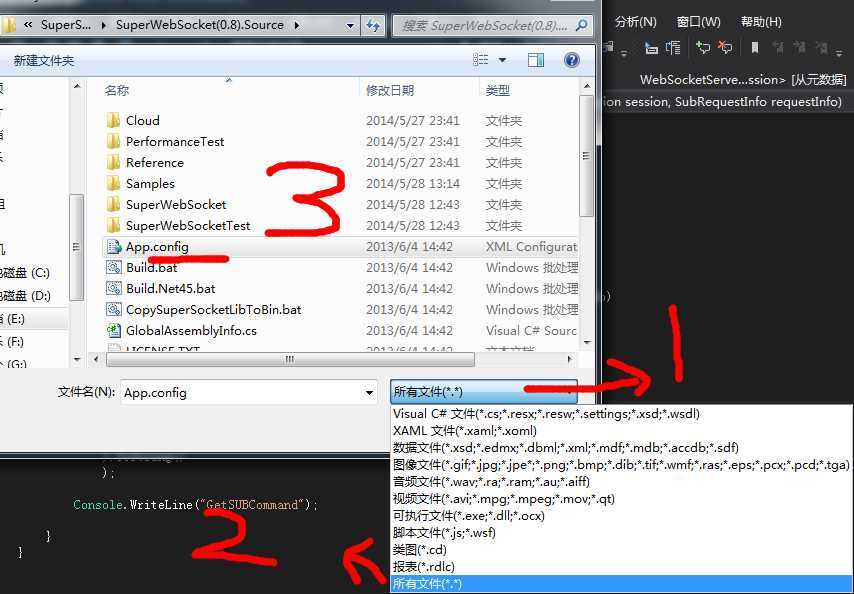Choose 图像文件 filter option

pos(622,464)
